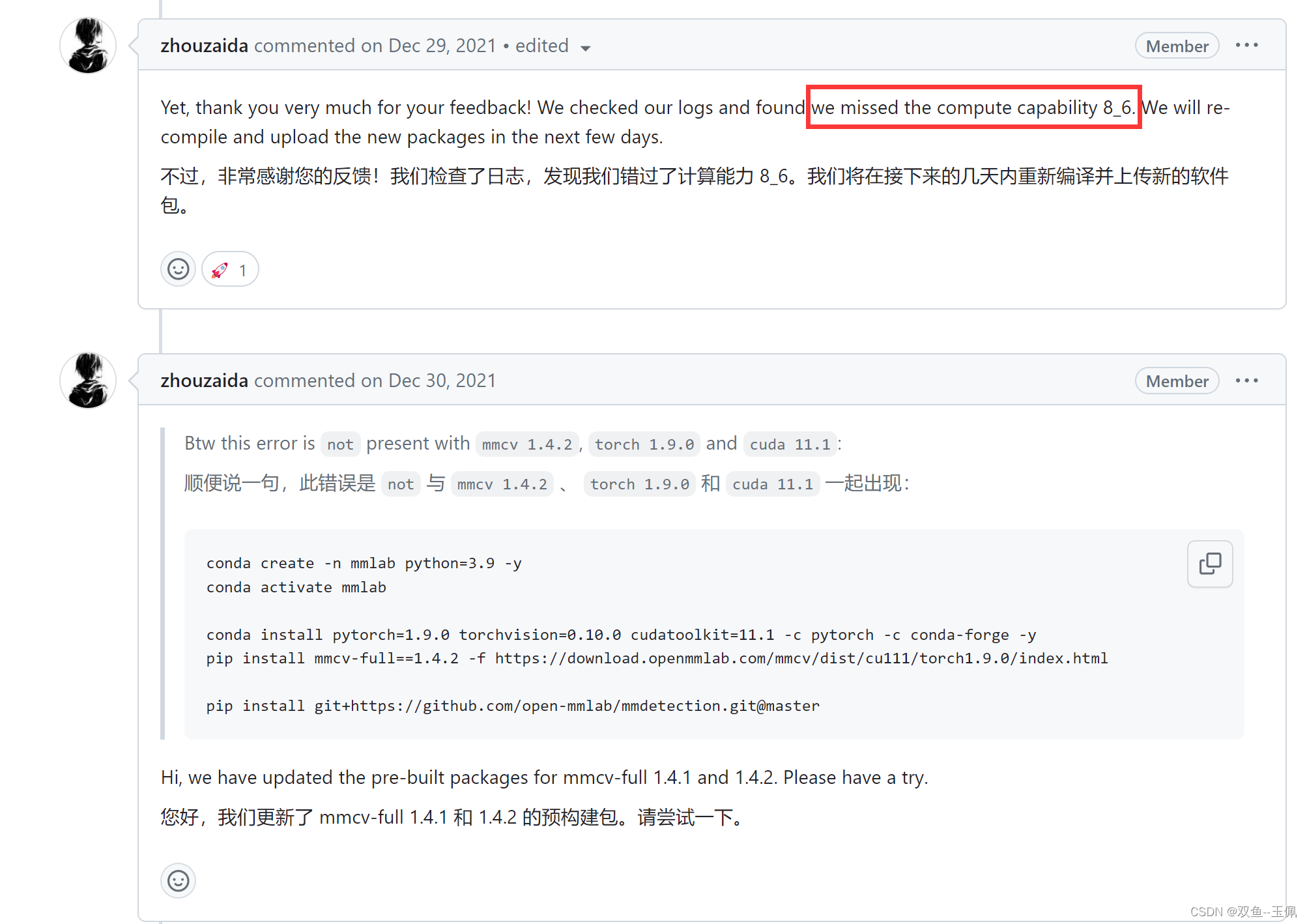Image resolution: width=1307 pixels, height=924 pixels.
Task: Click Member badge on first comment
Action: click(1177, 46)
